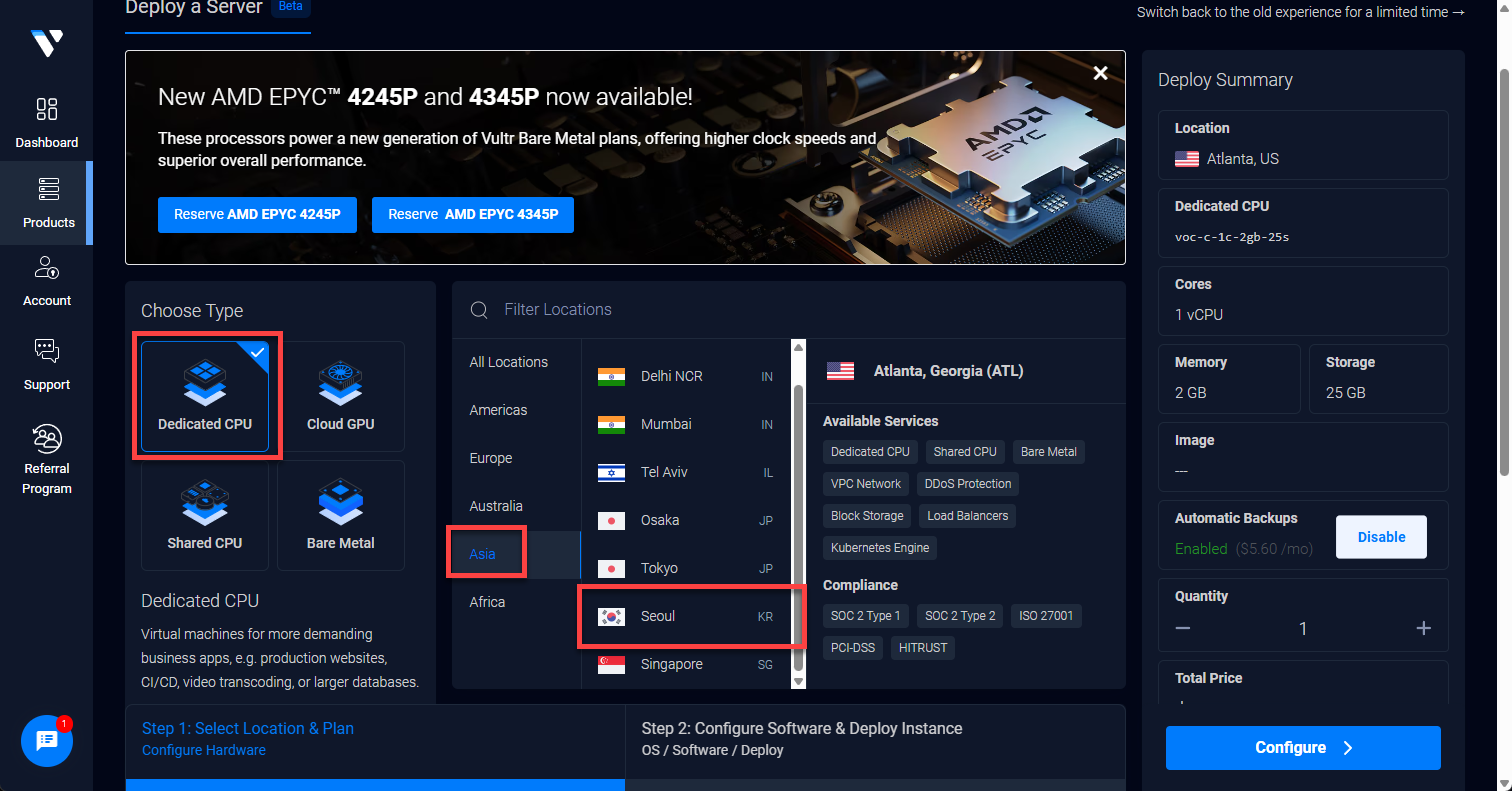1512x791 pixels.
Task: Click the search magnifier icon in Filter Locations
Action: coord(480,310)
